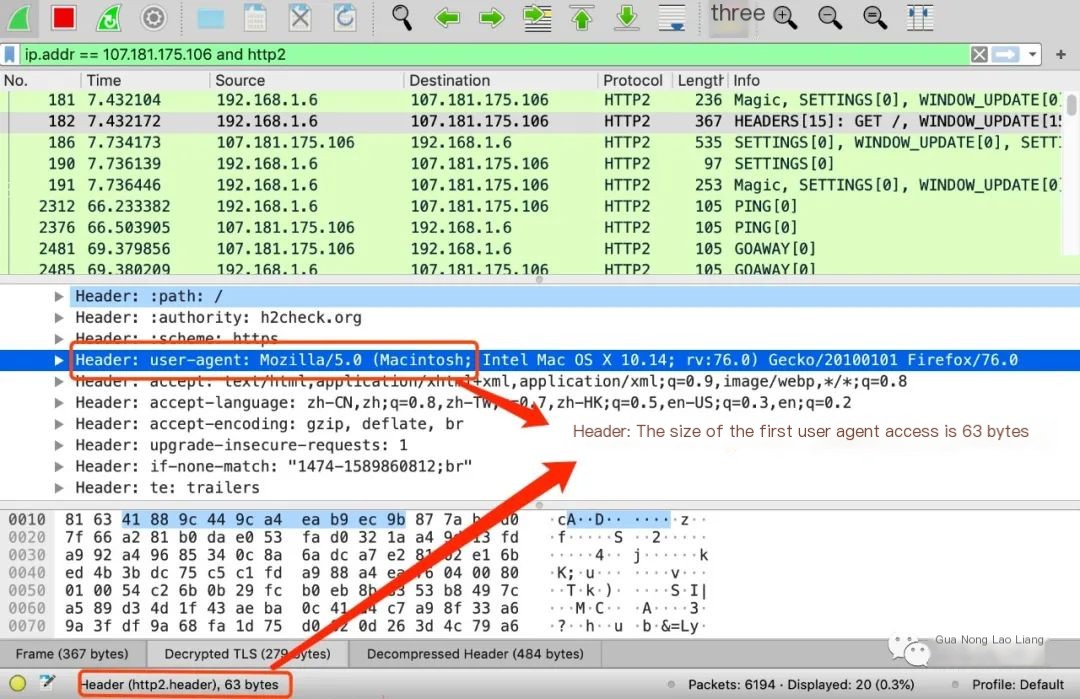Screen dimensions: 1080x699
Task: Open display filter bookmarks
Action: coord(10,54)
